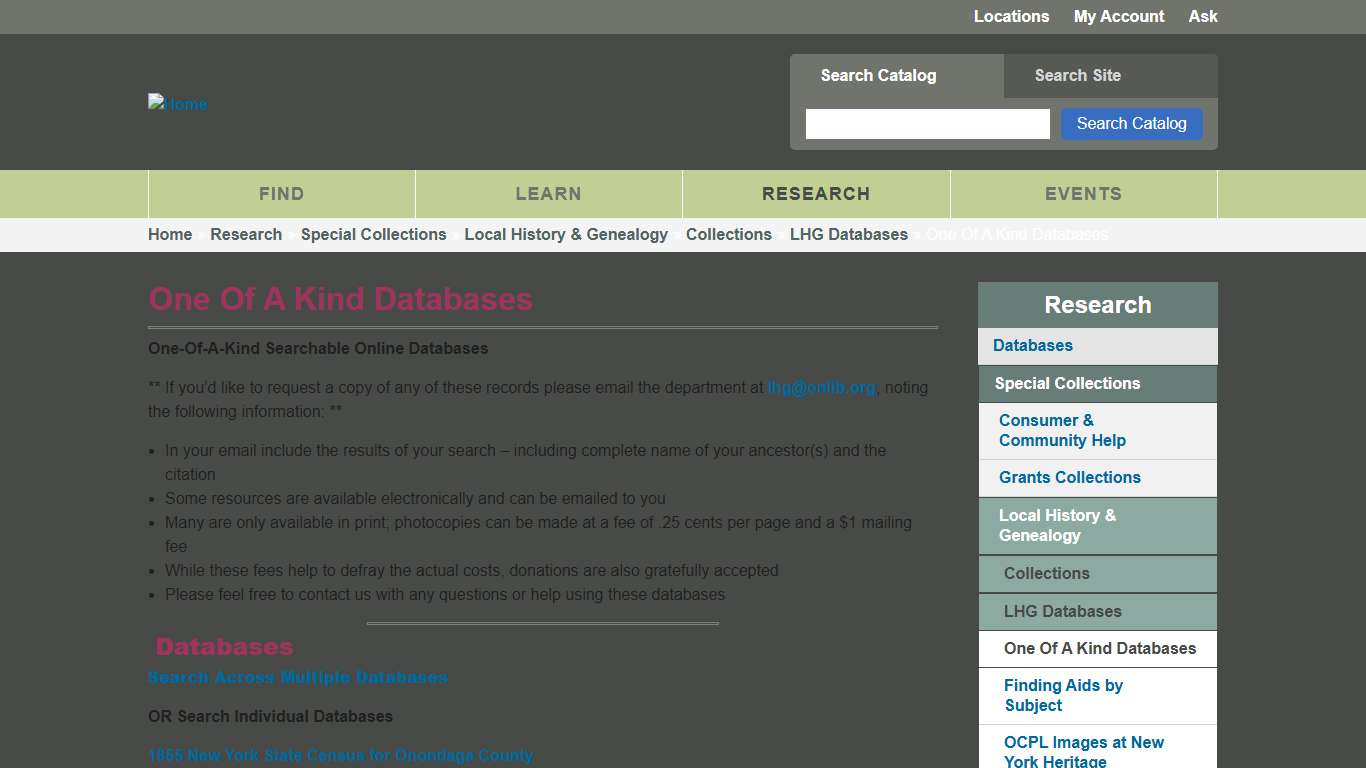
Task: Click the Home logo image link
Action: click(177, 103)
